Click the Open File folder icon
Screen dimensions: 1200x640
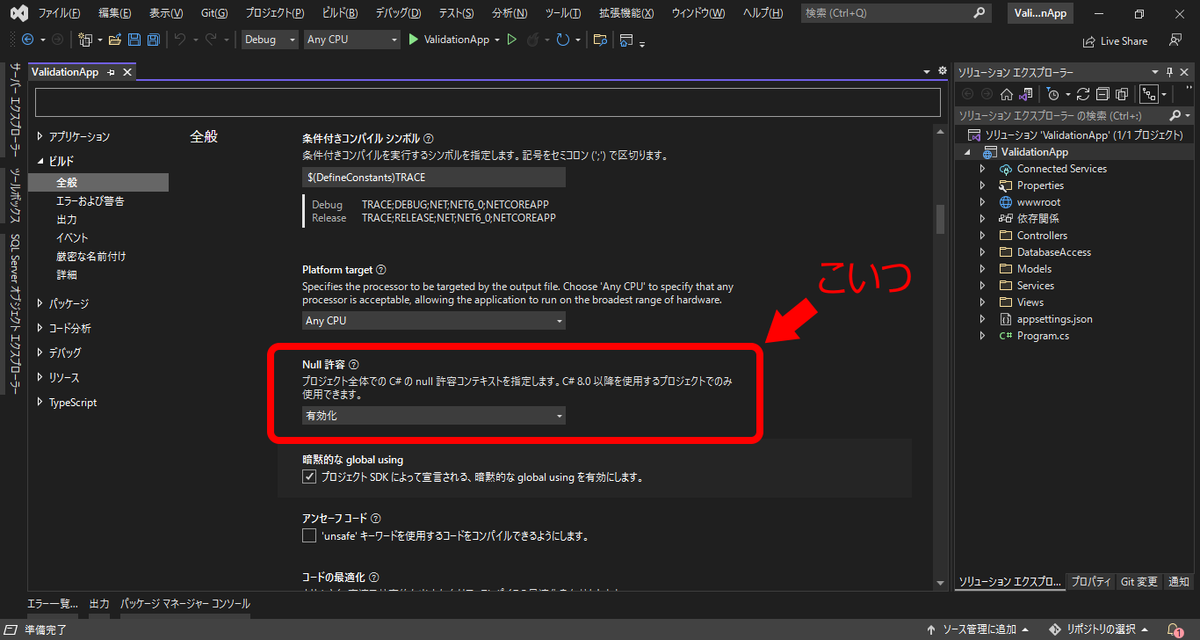[x=115, y=40]
